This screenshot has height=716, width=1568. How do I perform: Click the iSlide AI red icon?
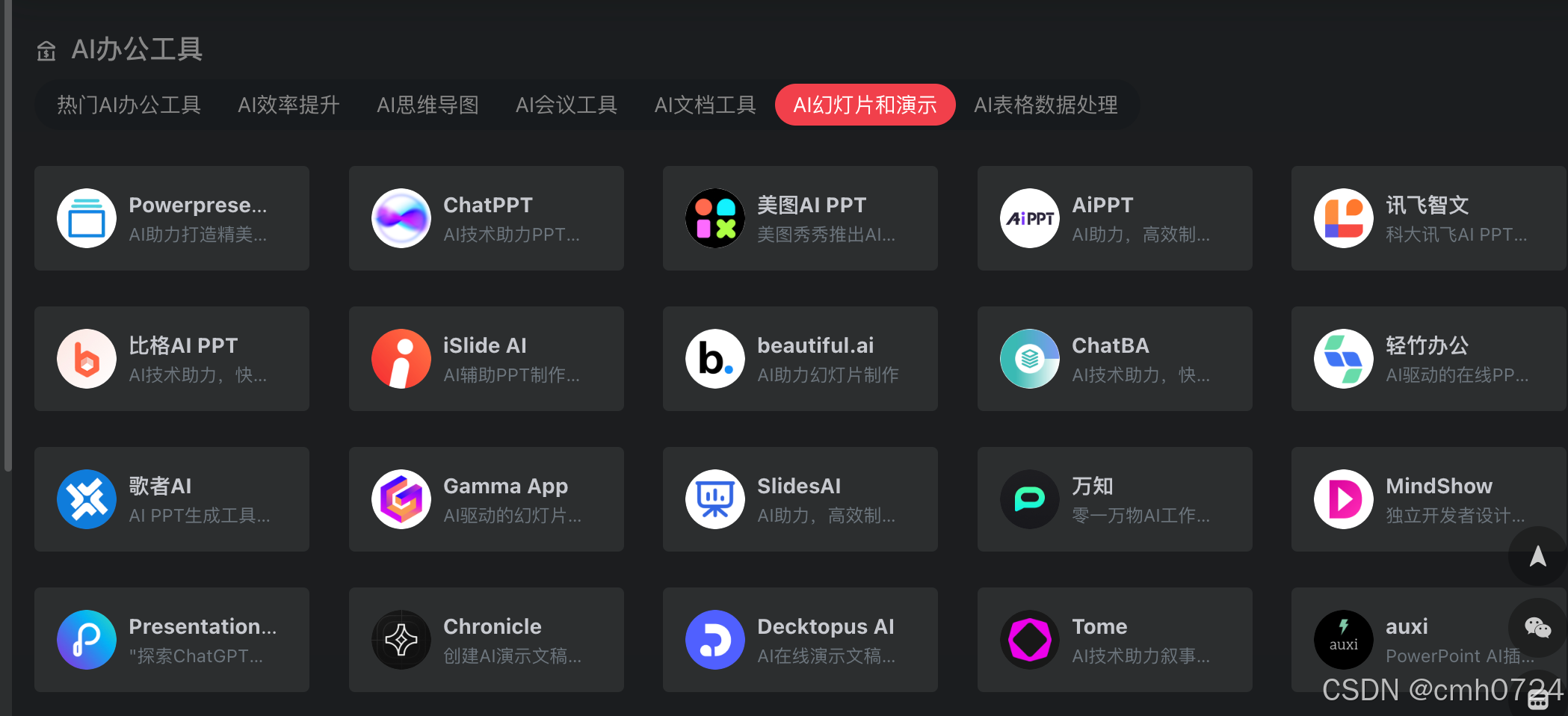click(401, 359)
